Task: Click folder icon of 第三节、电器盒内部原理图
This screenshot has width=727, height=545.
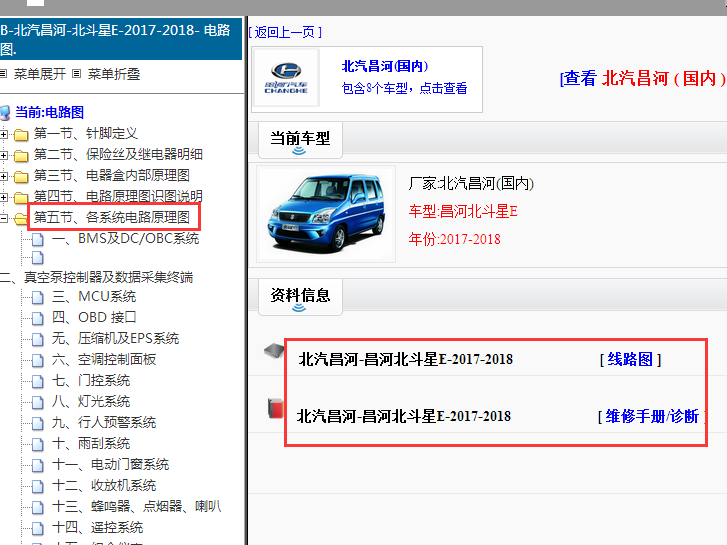Action: point(21,177)
